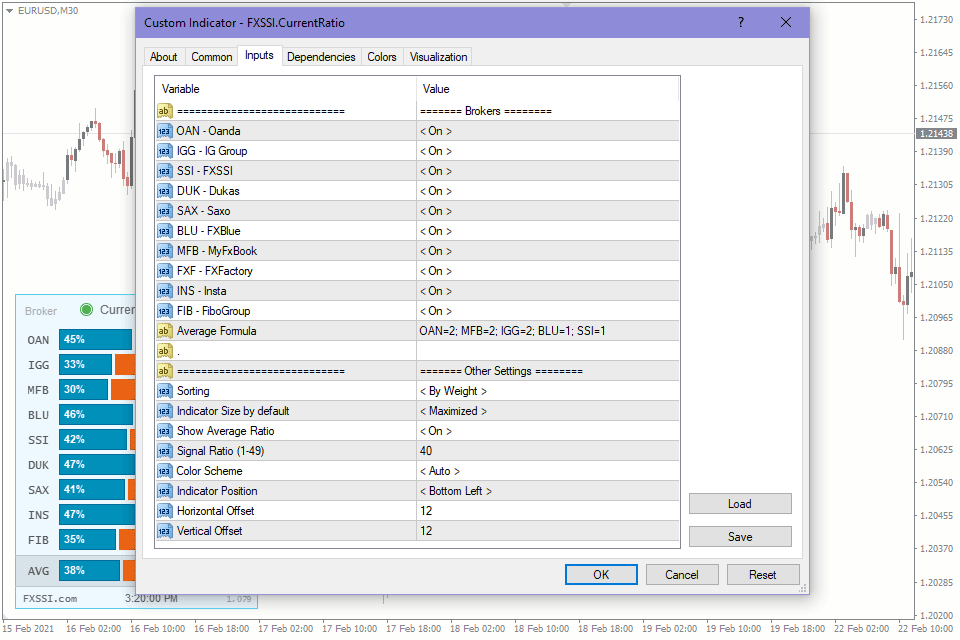Toggle SSI - FXSSI On value
The height and width of the screenshot is (640, 960).
pos(436,171)
